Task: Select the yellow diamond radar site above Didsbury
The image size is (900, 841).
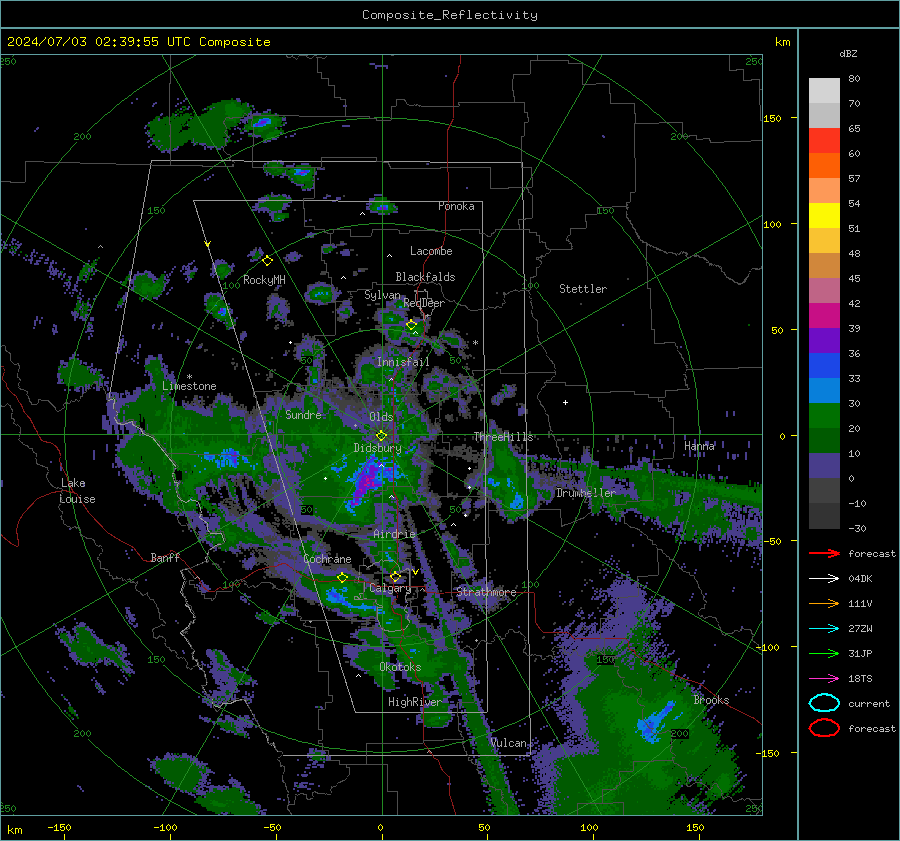Action: (381, 436)
